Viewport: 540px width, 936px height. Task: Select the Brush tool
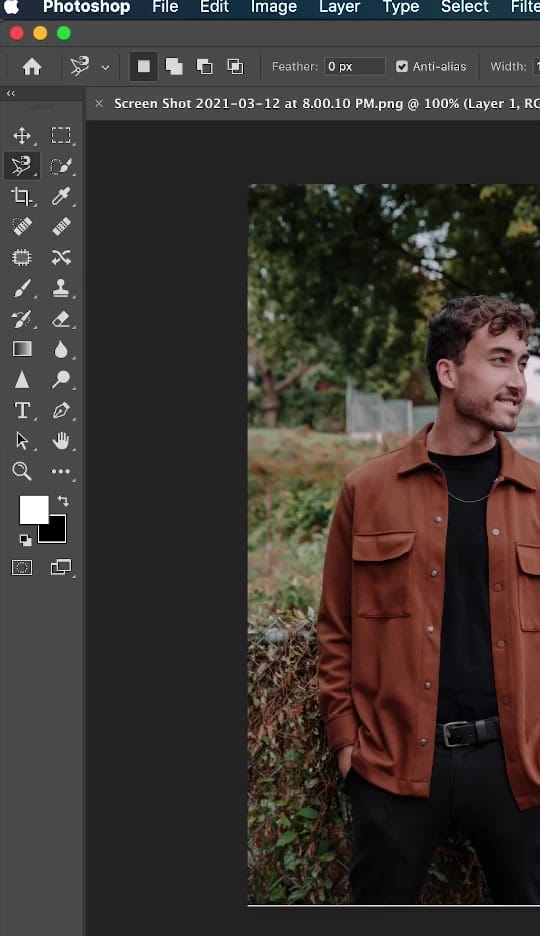point(22,288)
